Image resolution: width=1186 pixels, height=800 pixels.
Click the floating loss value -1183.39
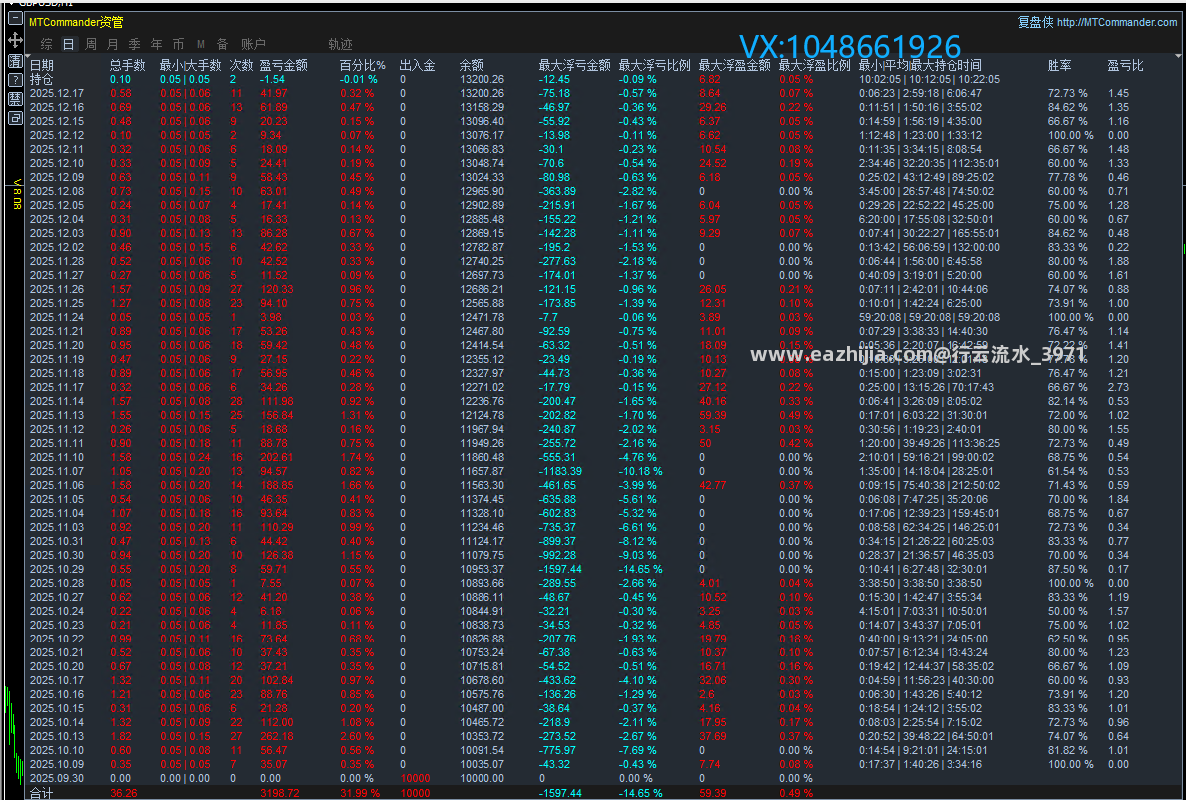coord(560,471)
